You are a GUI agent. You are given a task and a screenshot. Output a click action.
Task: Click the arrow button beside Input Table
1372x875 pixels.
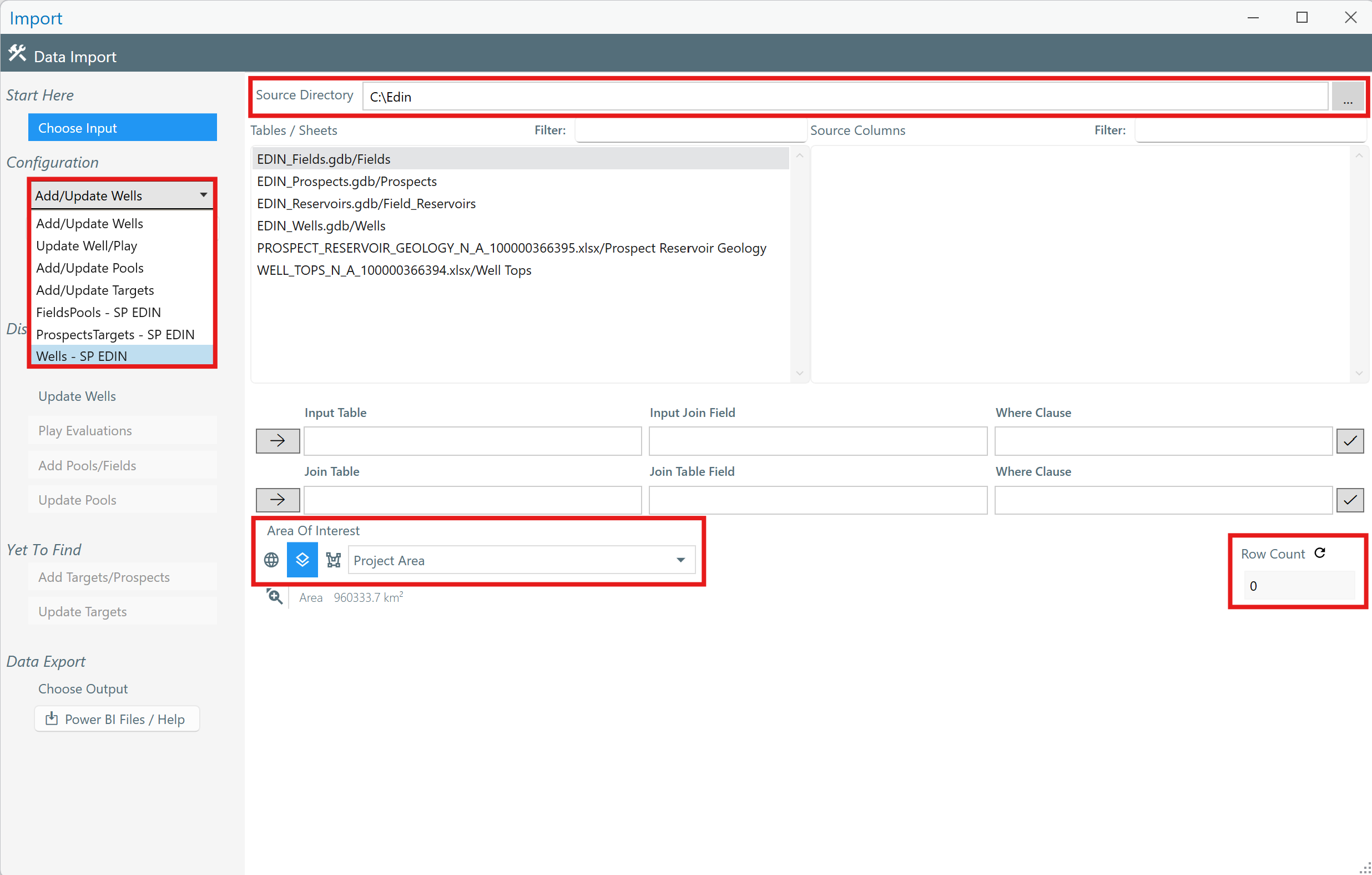click(278, 441)
